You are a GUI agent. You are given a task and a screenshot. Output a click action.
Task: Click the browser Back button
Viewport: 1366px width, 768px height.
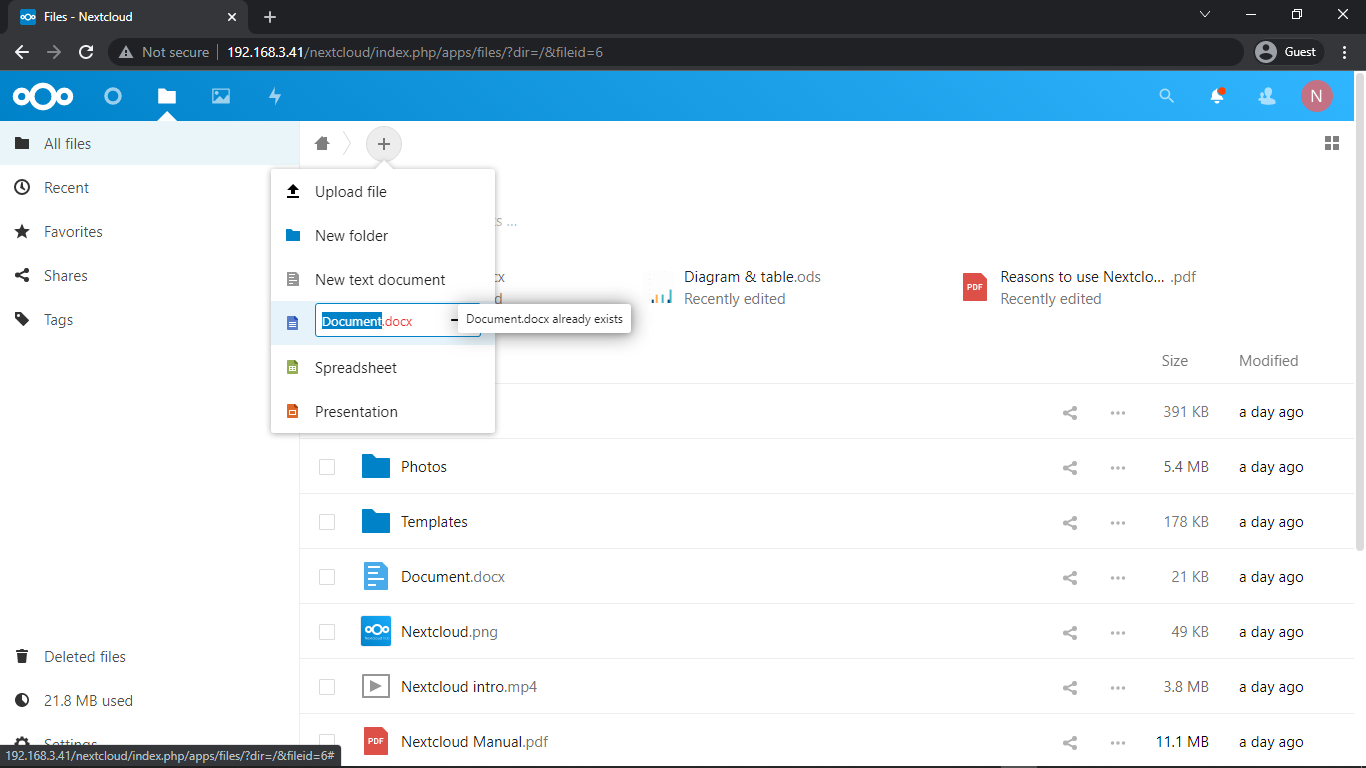[x=22, y=52]
